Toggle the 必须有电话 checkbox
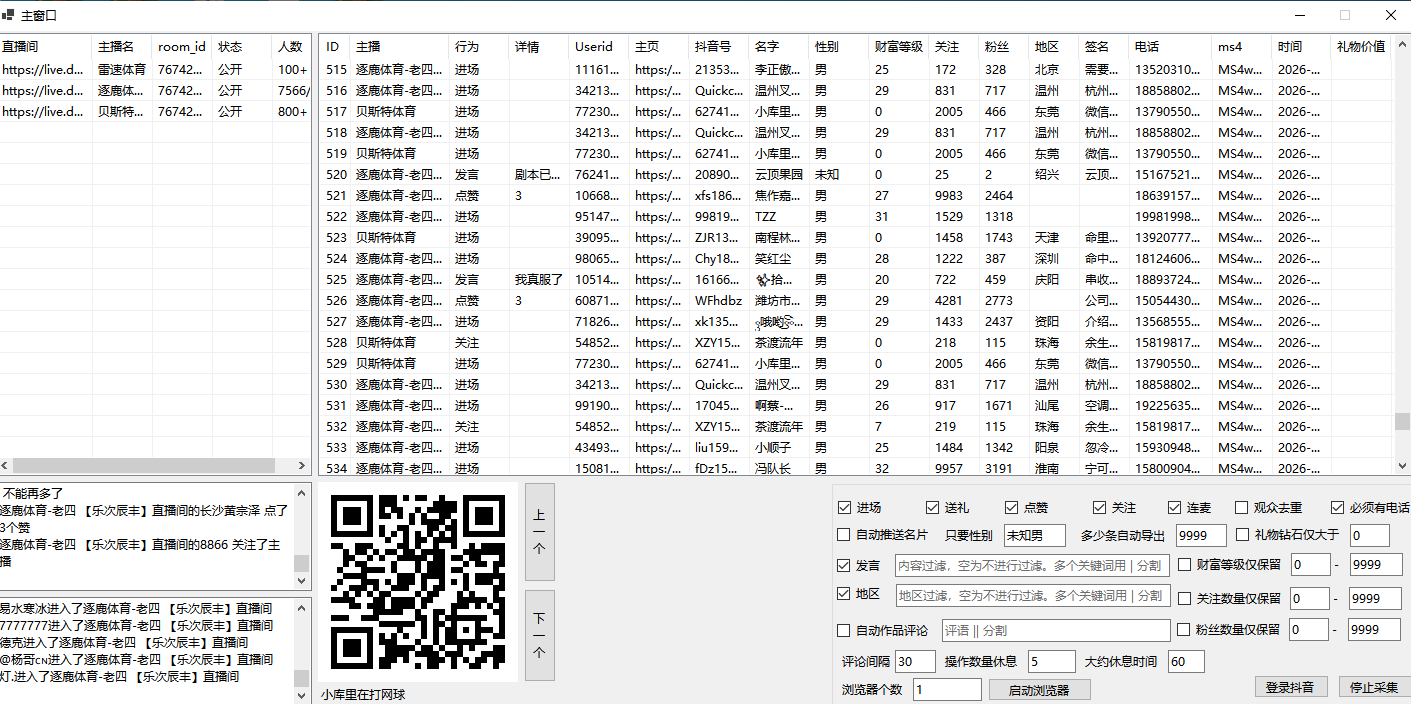The image size is (1411, 704). coord(1337,508)
